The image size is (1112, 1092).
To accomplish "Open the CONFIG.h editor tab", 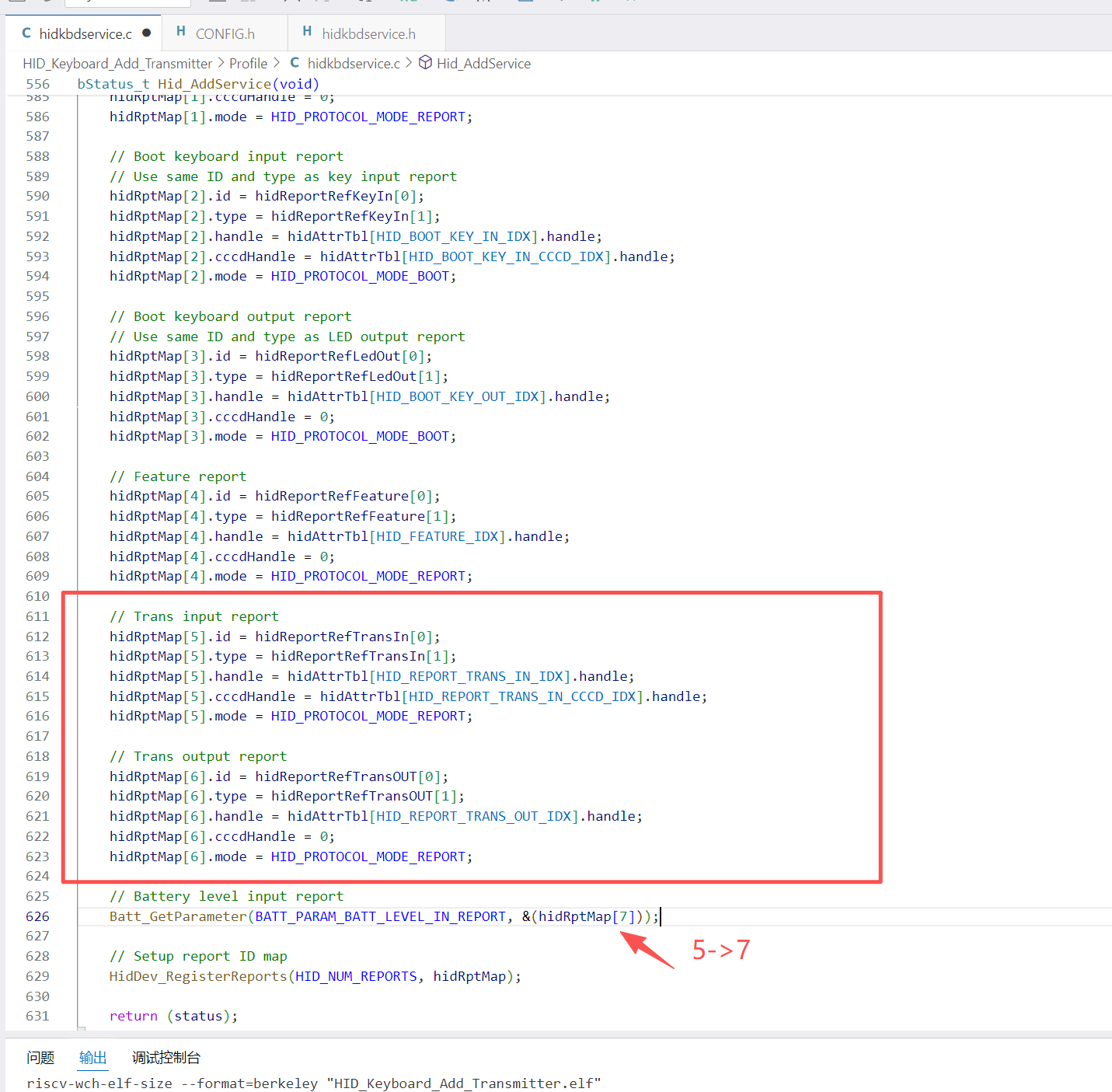I will coord(225,33).
